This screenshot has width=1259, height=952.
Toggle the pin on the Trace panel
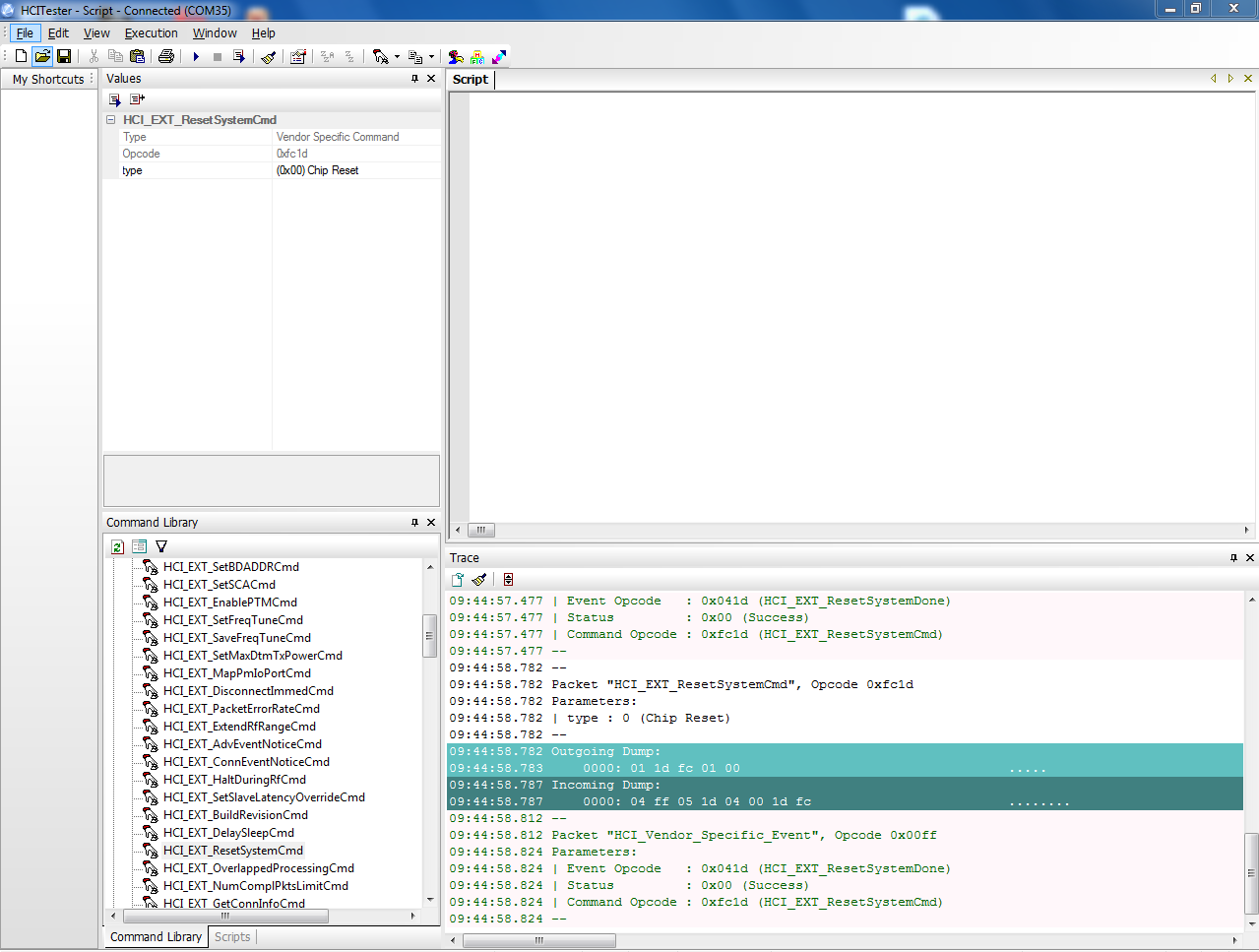pyautogui.click(x=1233, y=558)
